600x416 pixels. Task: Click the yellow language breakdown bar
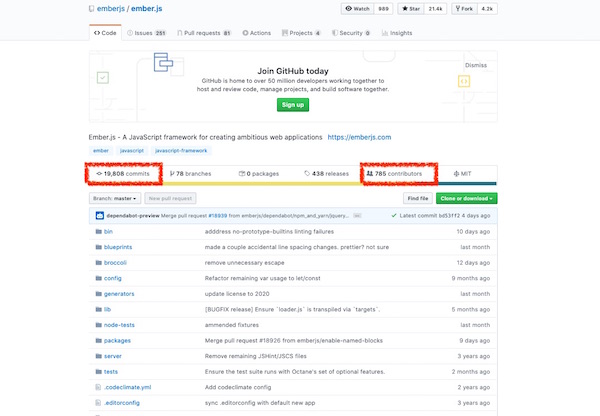coord(250,184)
